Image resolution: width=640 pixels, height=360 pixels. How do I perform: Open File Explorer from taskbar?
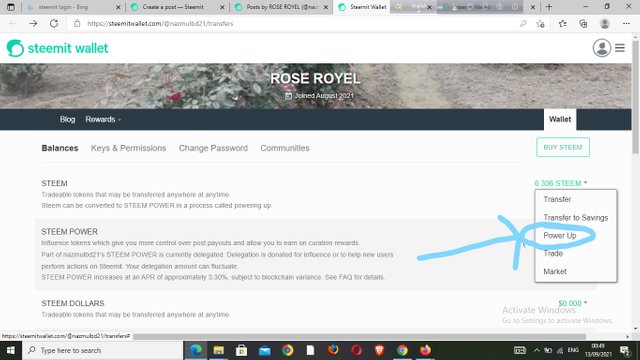click(x=218, y=350)
